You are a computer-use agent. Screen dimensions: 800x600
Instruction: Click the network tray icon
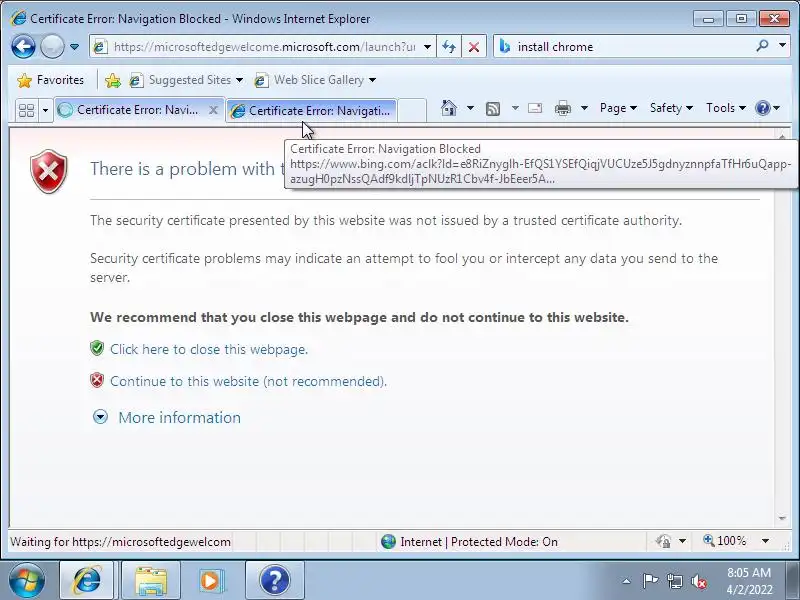coord(674,581)
